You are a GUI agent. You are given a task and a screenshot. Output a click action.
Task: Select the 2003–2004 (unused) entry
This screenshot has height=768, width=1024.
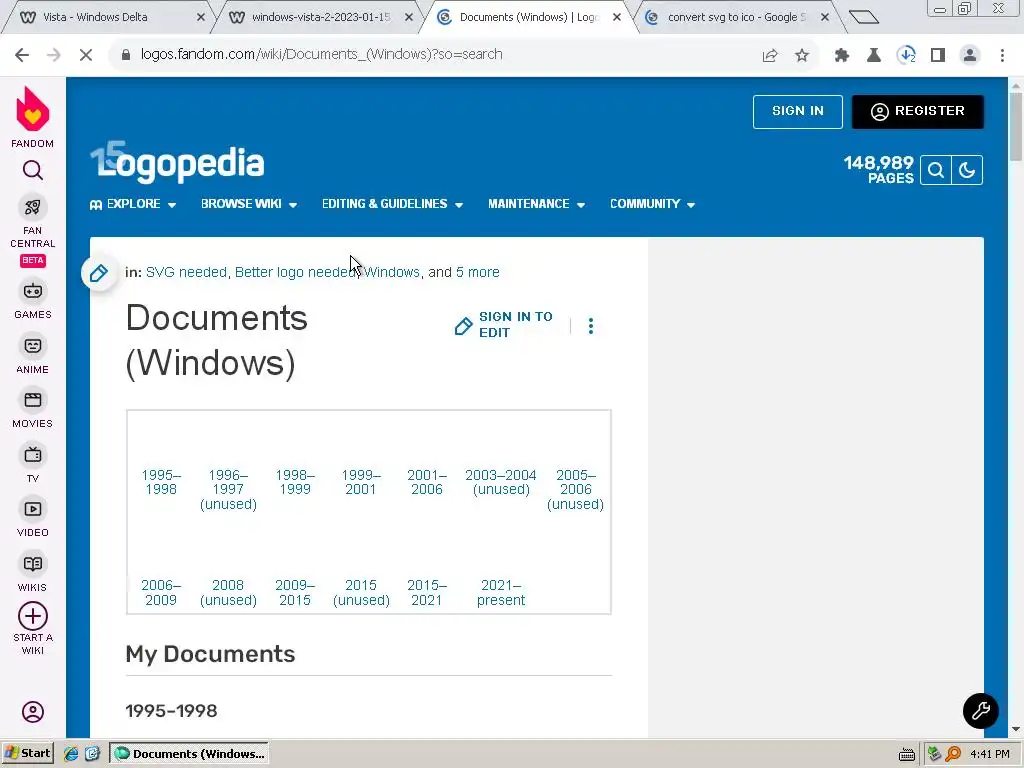(500, 482)
